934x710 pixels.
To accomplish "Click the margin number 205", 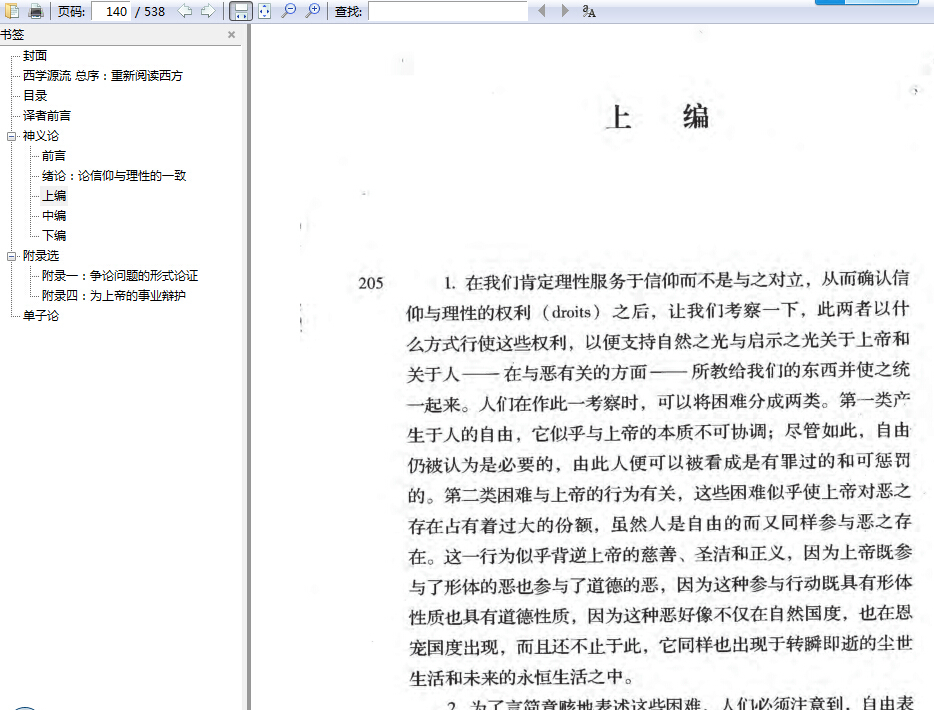I will [371, 284].
